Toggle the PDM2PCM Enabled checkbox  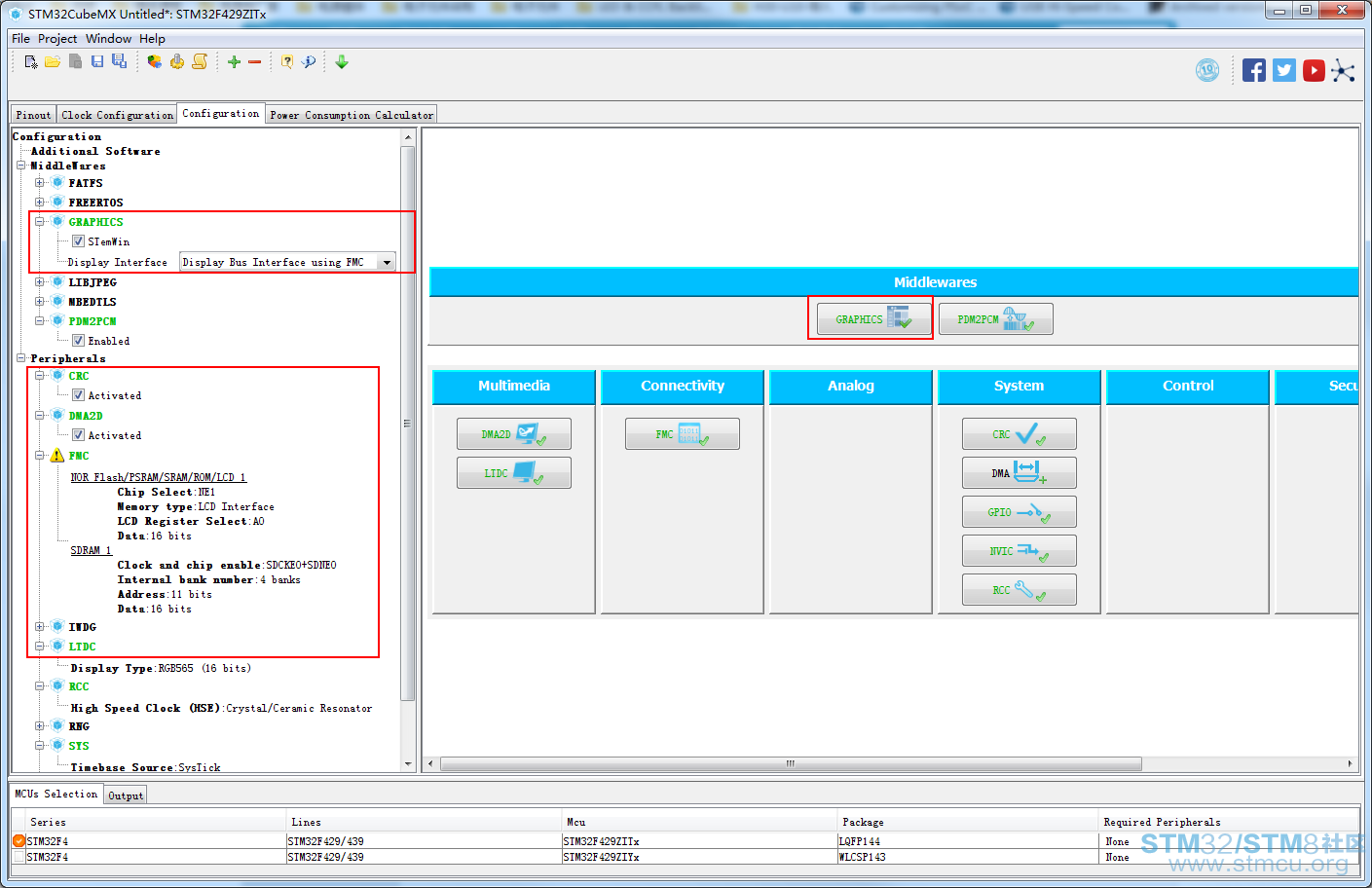[78, 341]
